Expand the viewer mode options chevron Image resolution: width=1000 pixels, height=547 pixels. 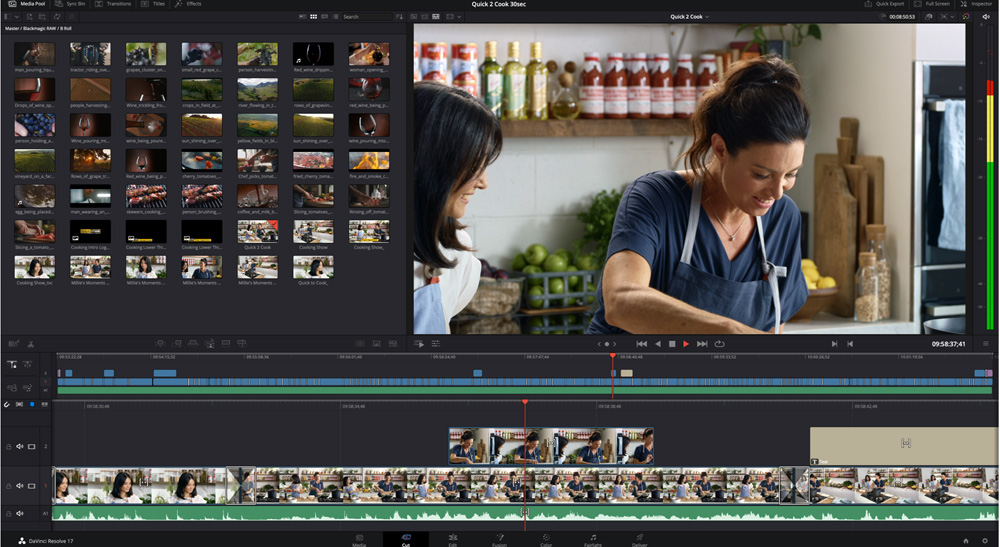(459, 17)
